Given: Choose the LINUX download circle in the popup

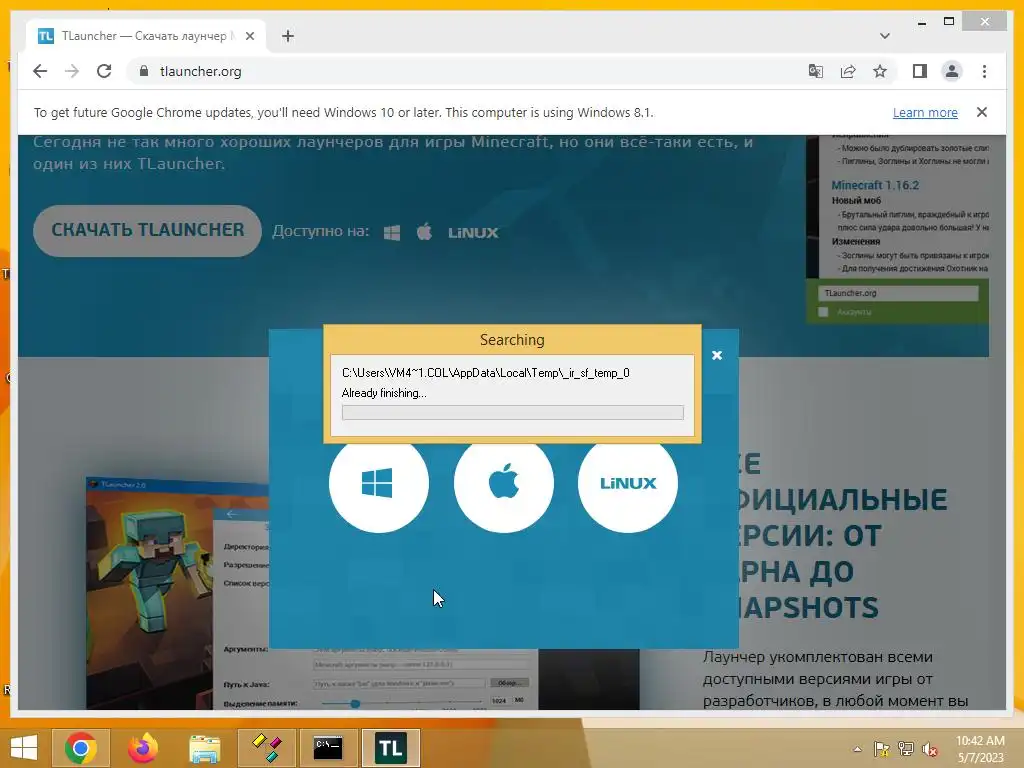Looking at the screenshot, I should (x=628, y=483).
